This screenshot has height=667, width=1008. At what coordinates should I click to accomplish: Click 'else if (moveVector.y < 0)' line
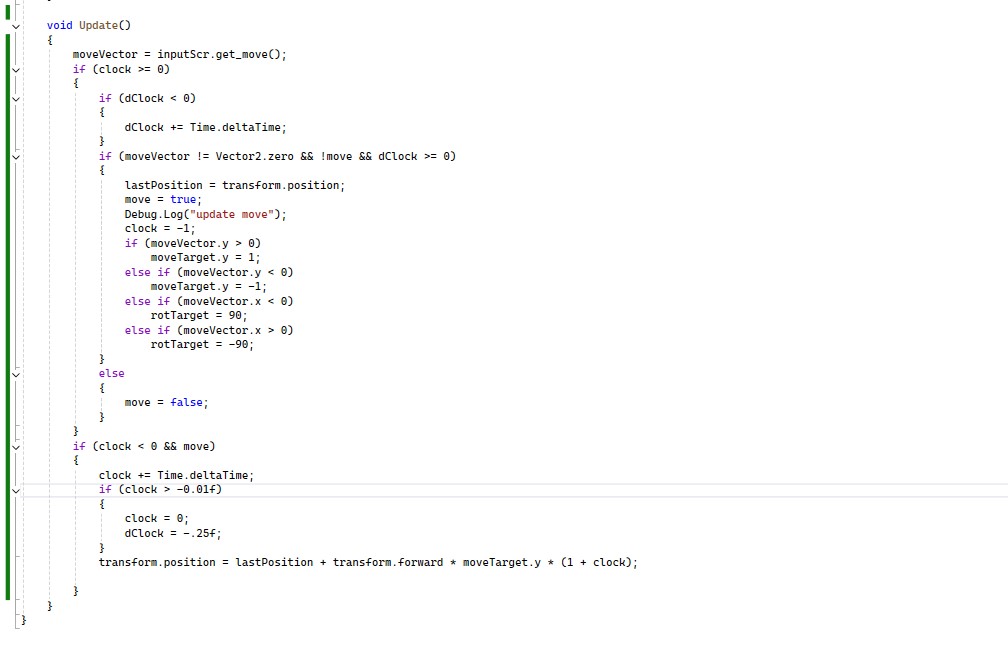coord(209,272)
